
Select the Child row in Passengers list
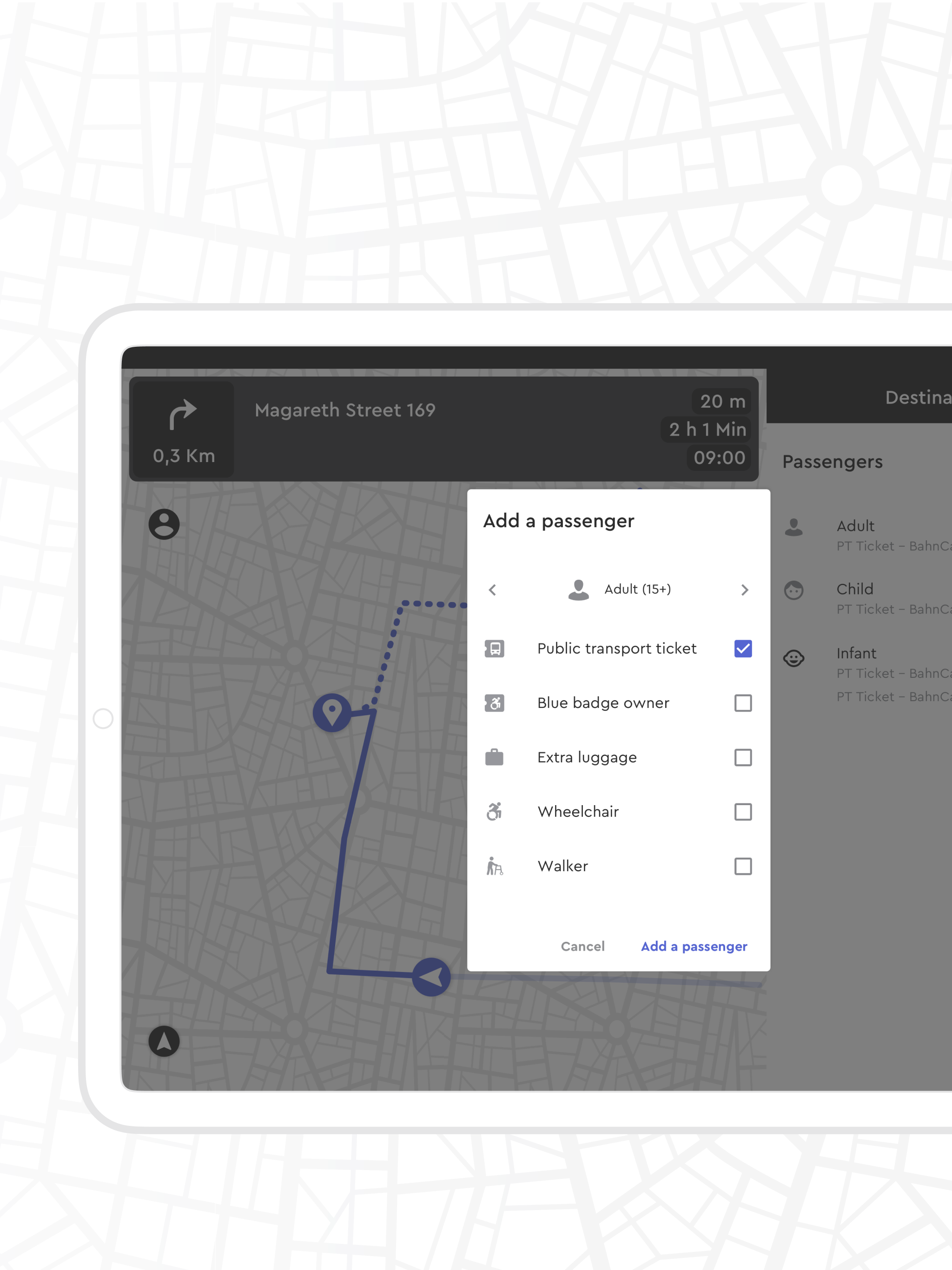point(867,598)
